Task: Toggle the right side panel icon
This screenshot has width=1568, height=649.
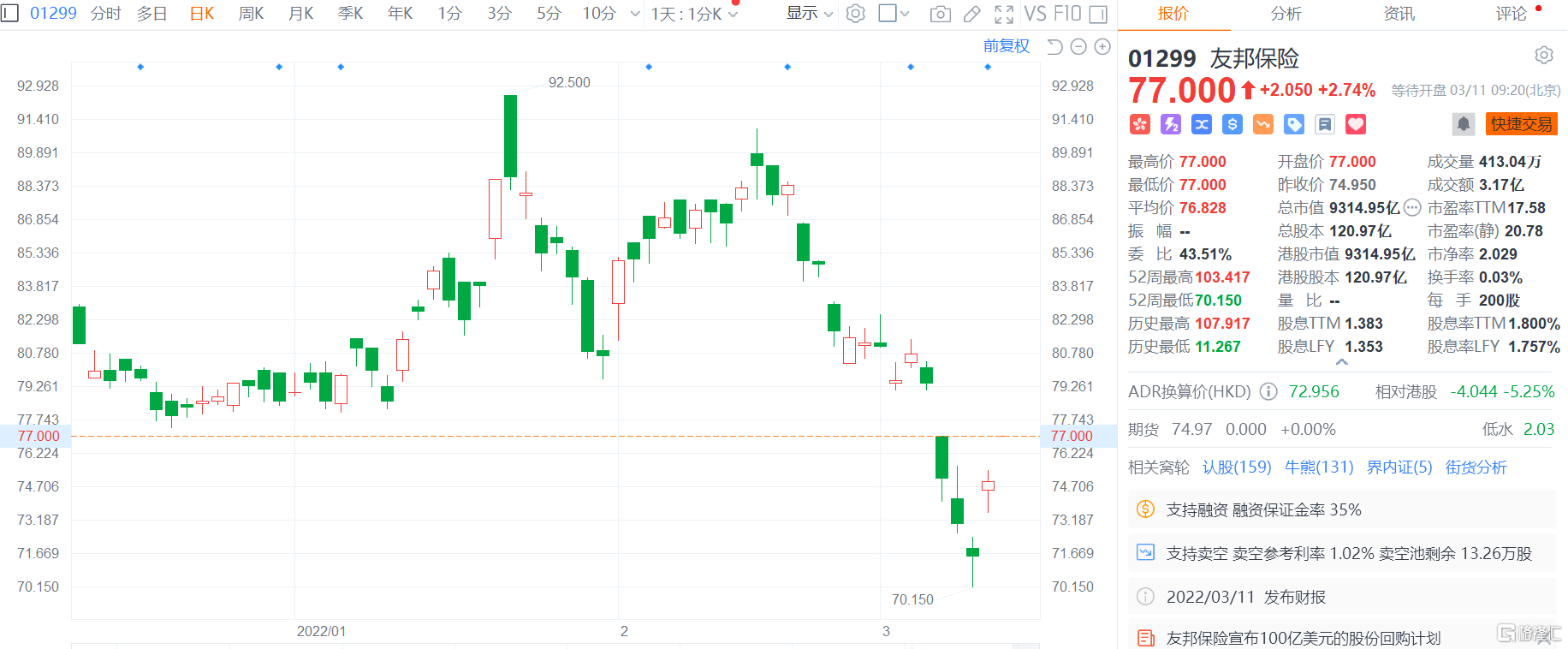Action: pyautogui.click(x=1098, y=14)
